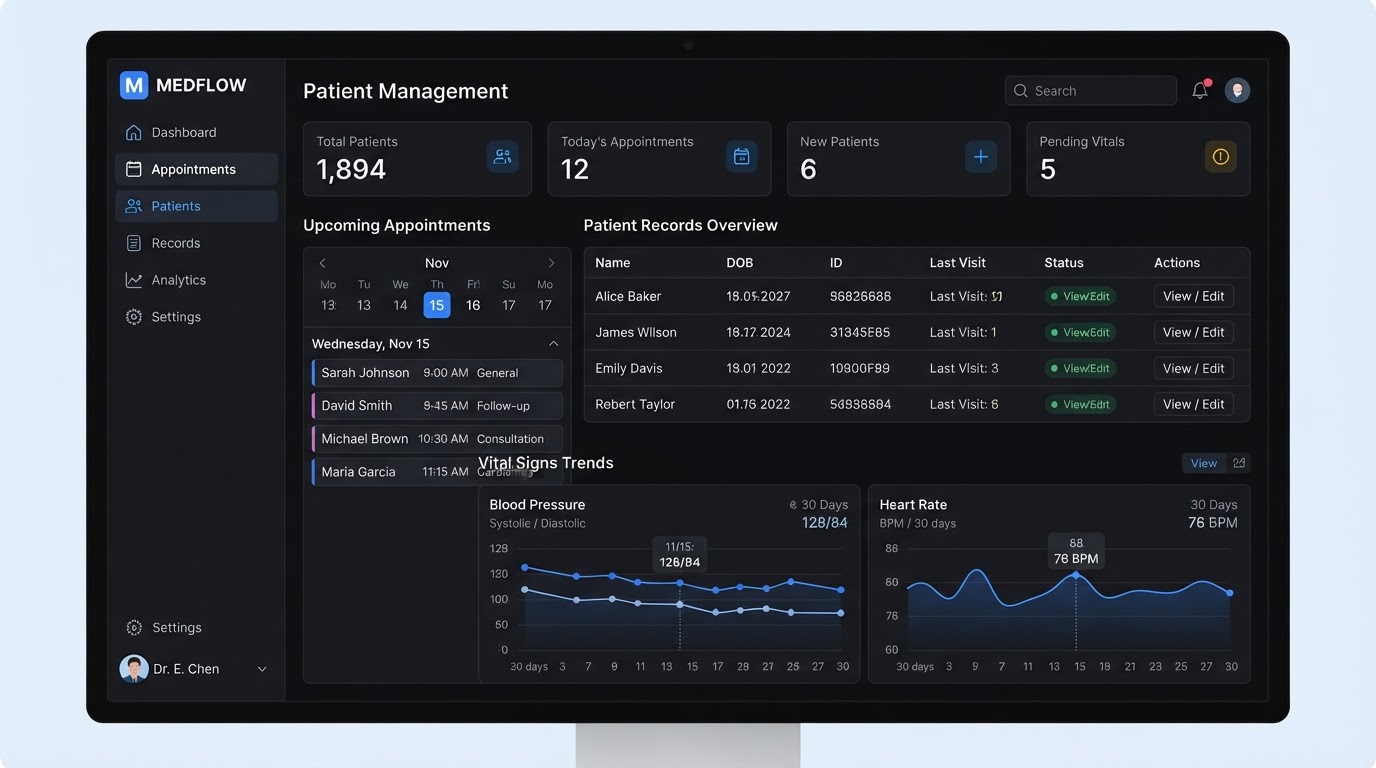The image size is (1376, 768).
Task: Click the Alice Baker name cell
Action: 628,296
